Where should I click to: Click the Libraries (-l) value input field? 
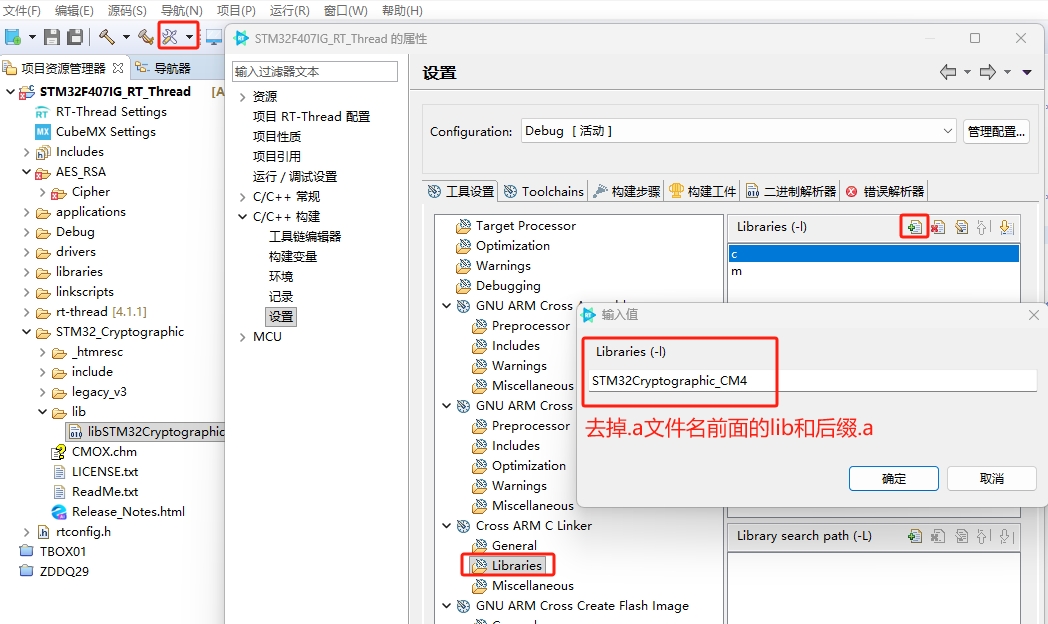812,381
